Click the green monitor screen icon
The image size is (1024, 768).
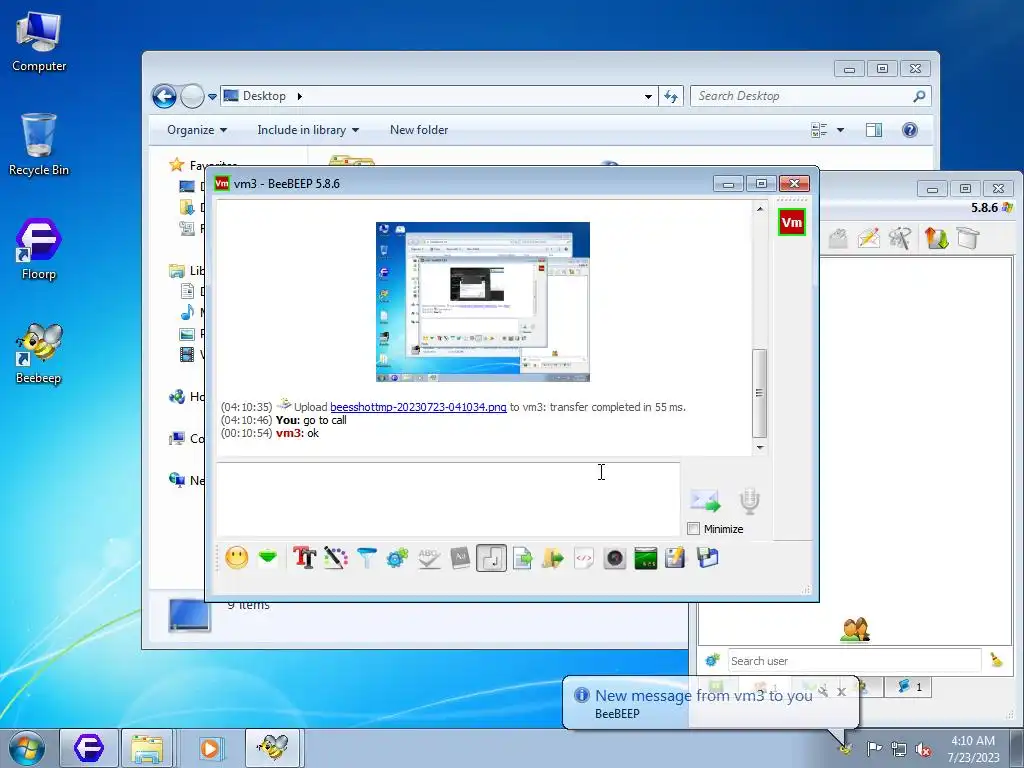point(645,558)
